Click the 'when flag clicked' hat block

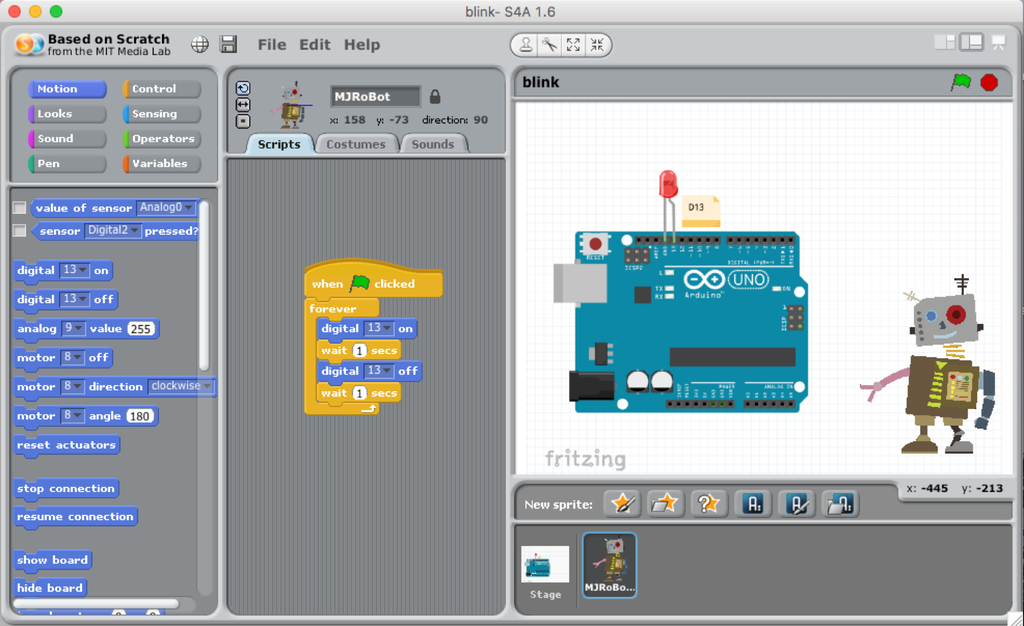coord(373,279)
